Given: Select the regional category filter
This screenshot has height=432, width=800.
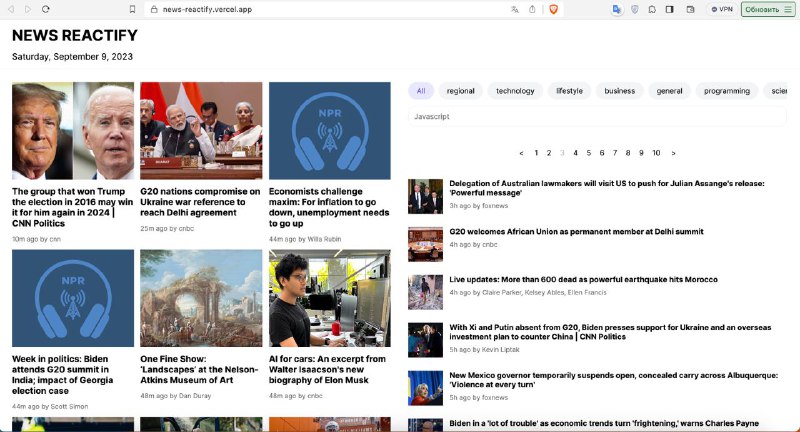Looking at the screenshot, I should [x=461, y=91].
